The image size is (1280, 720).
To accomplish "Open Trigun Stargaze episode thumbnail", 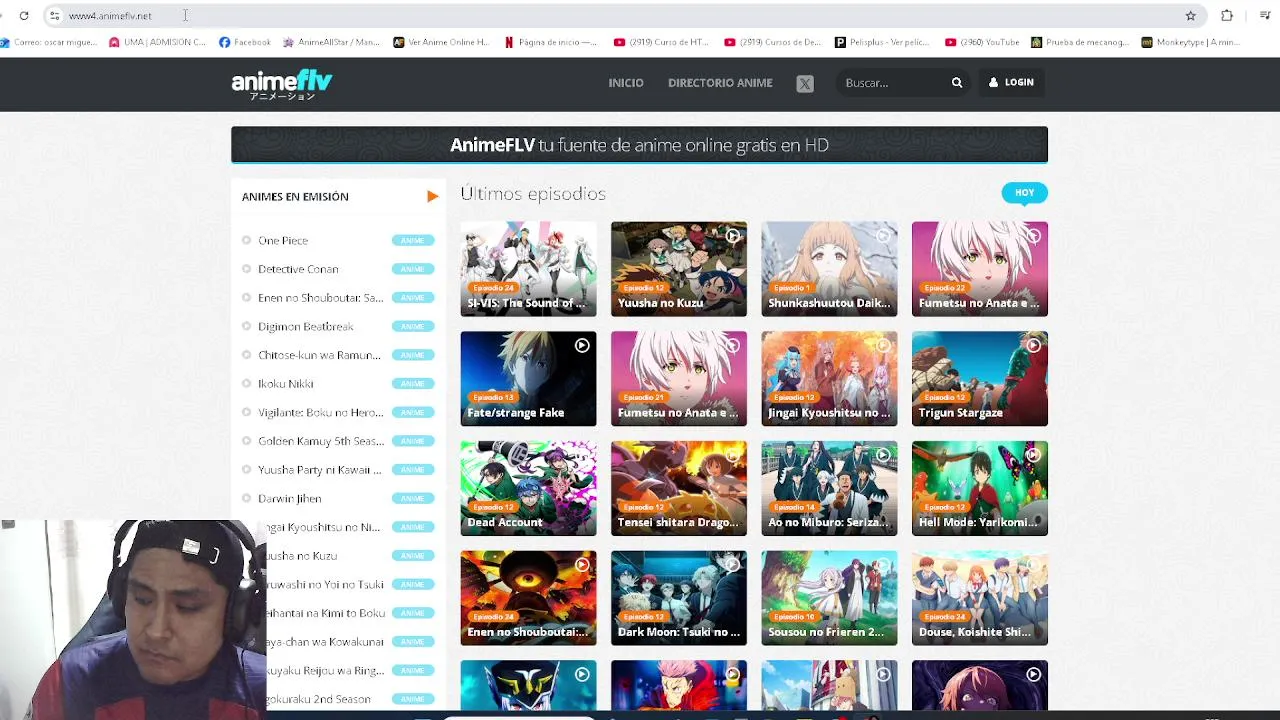I will pyautogui.click(x=980, y=379).
